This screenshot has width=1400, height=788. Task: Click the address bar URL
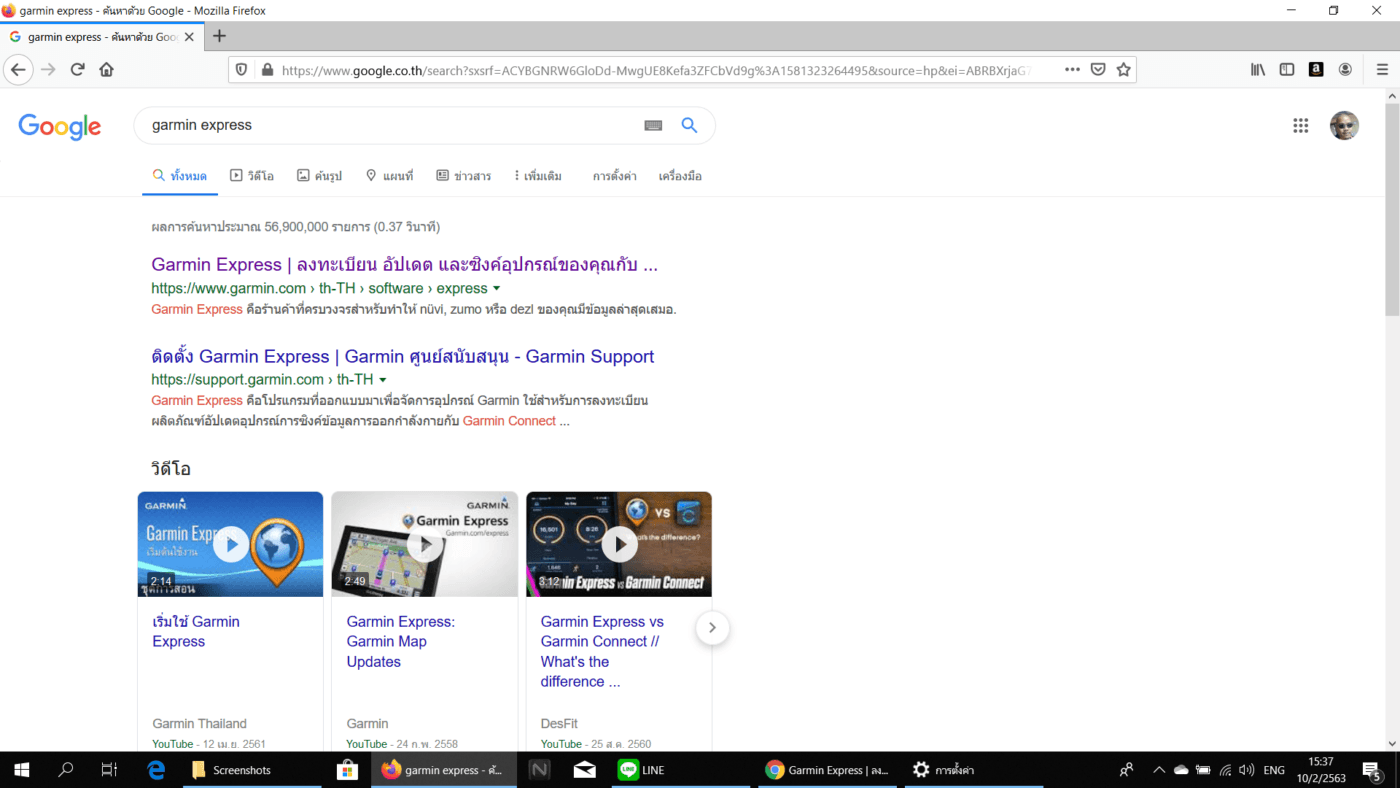pos(655,70)
